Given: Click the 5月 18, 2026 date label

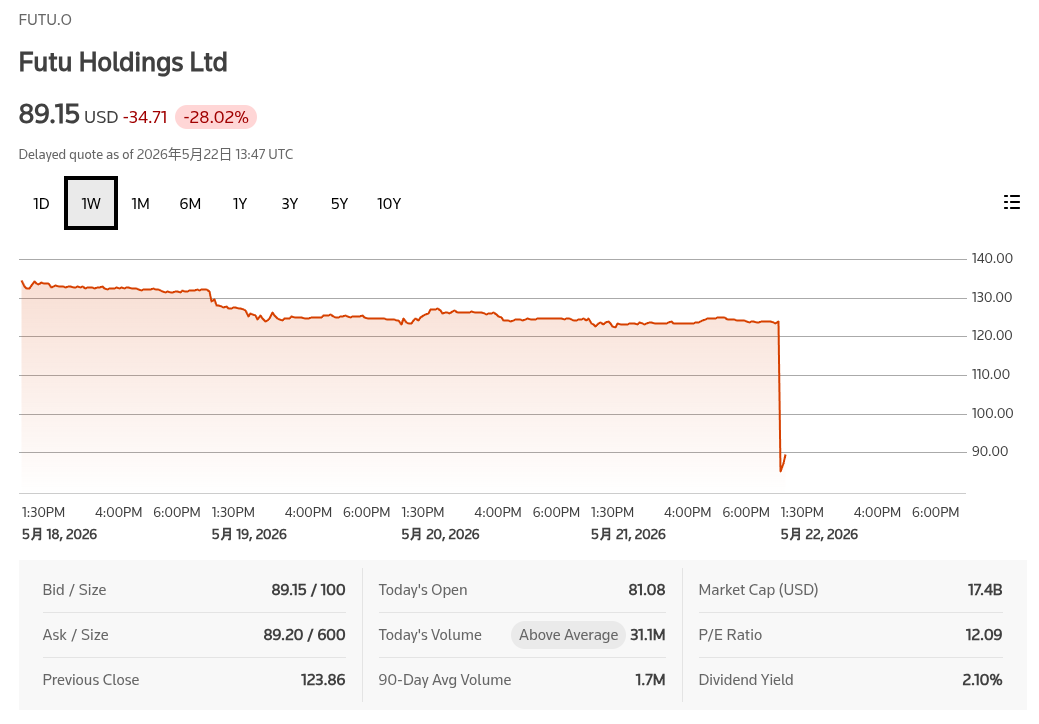Looking at the screenshot, I should click(60, 535).
